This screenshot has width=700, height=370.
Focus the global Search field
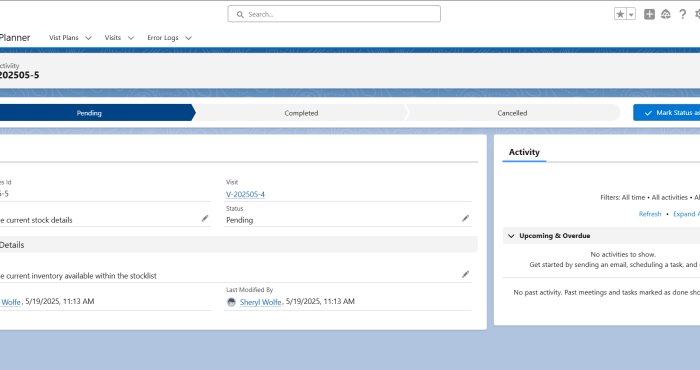coord(334,14)
